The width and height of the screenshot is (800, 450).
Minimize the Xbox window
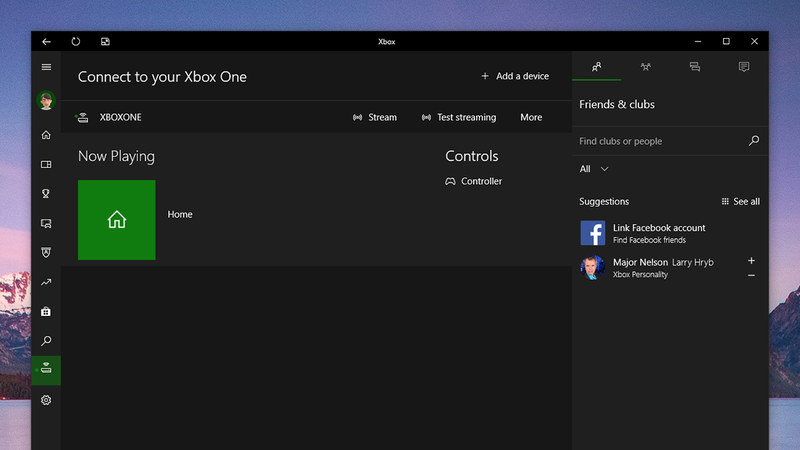(698, 41)
